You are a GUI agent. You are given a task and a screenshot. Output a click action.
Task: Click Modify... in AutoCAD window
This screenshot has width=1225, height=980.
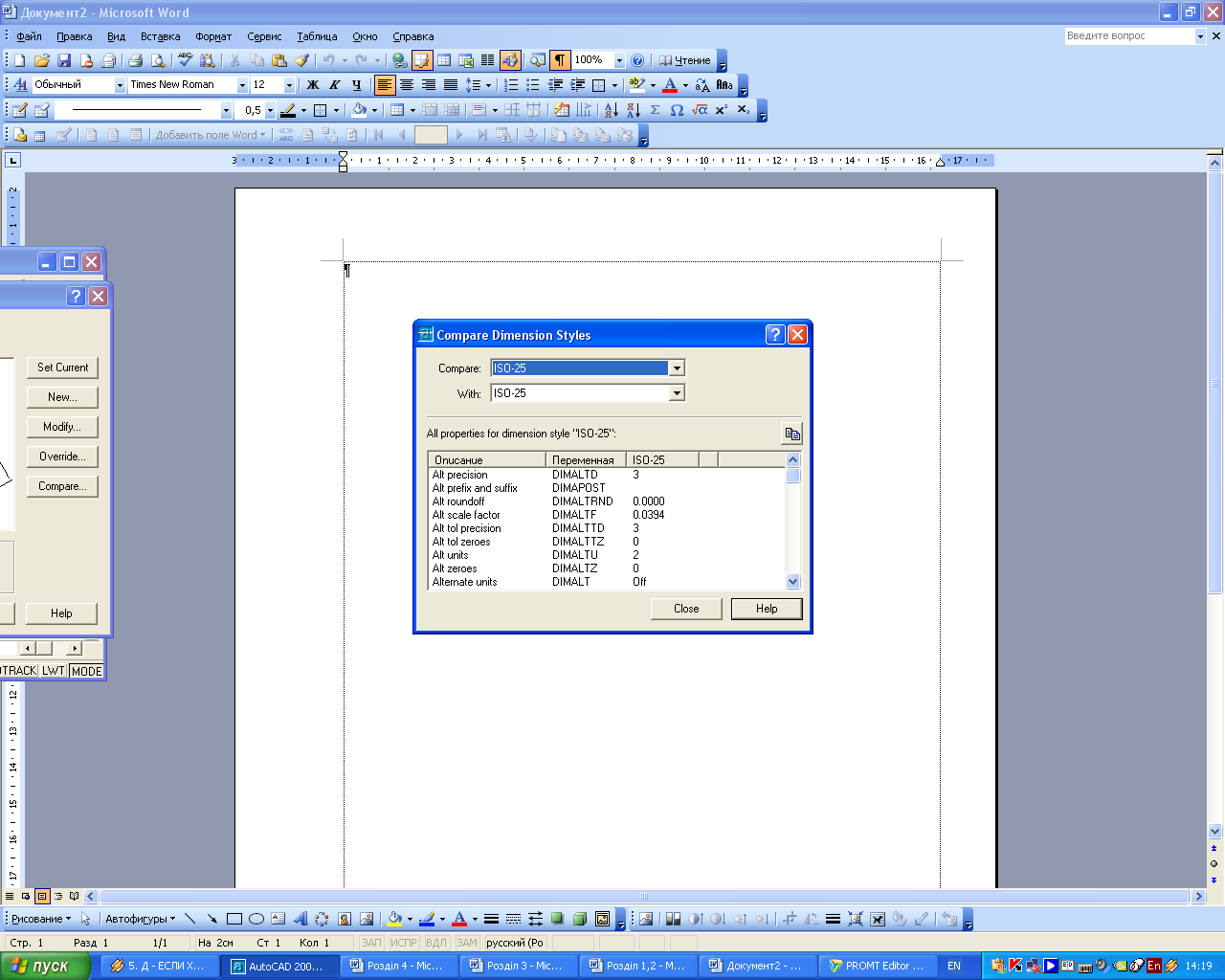coord(62,427)
